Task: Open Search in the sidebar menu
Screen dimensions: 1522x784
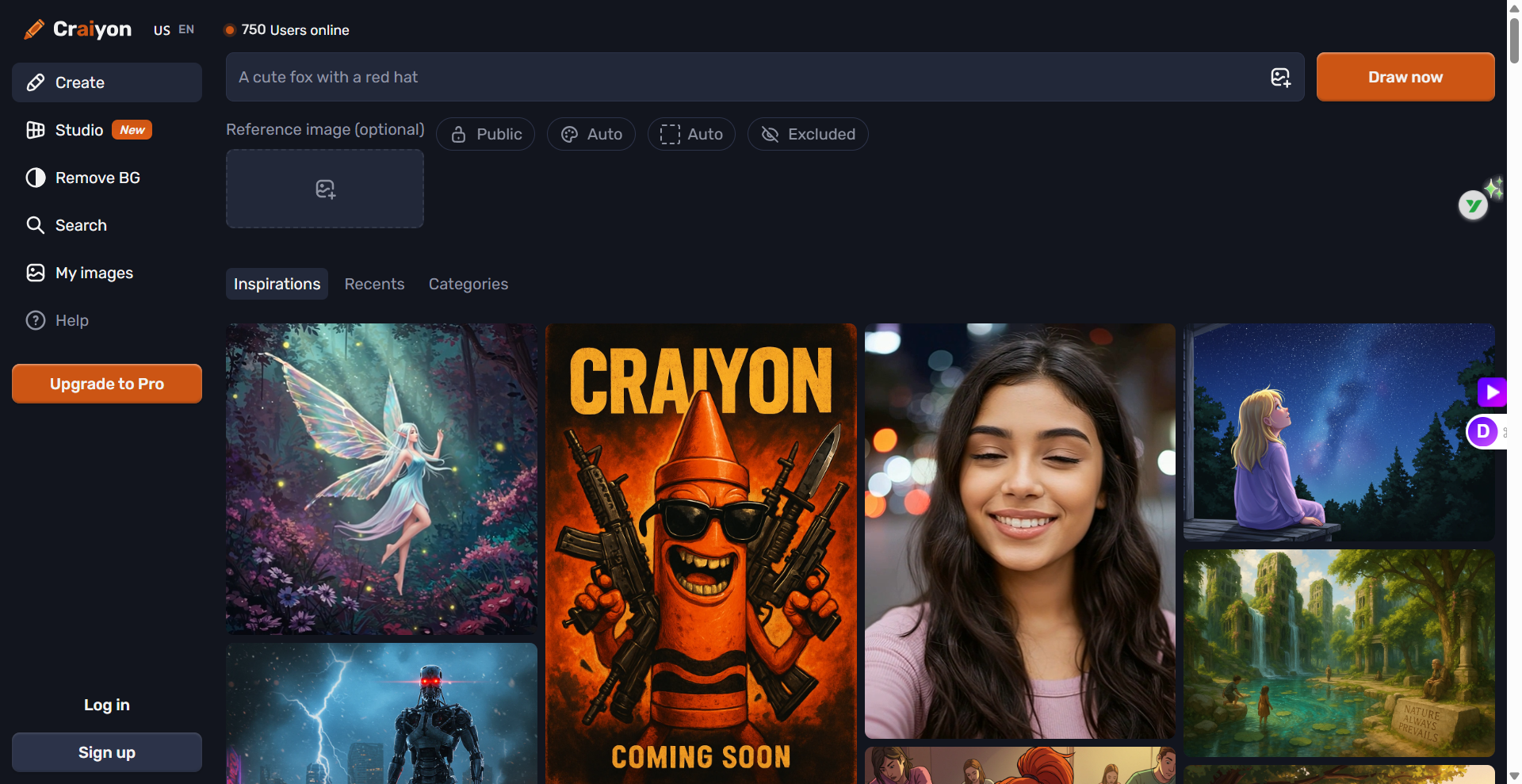Action: [x=107, y=225]
